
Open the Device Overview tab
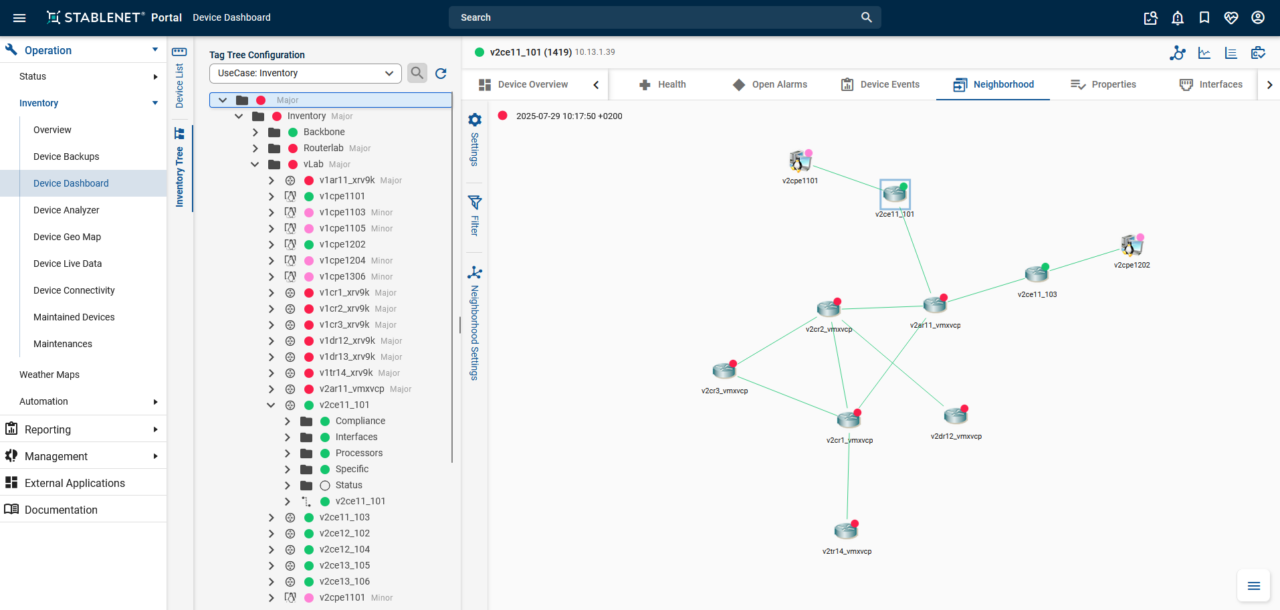[523, 85]
